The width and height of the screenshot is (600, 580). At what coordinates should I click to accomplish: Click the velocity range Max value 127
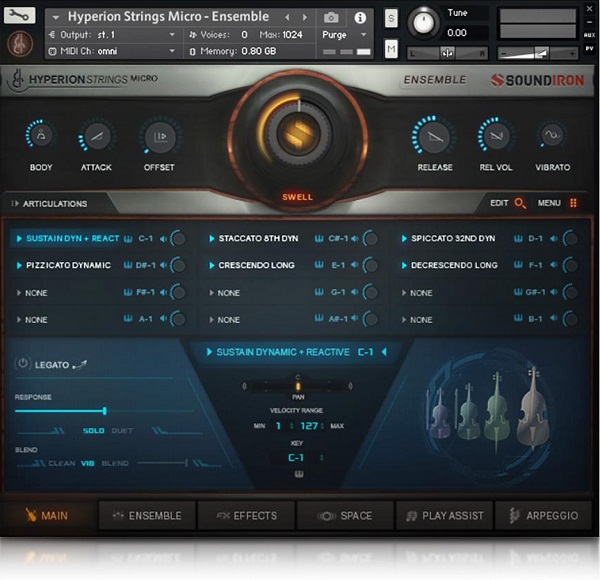[x=309, y=426]
